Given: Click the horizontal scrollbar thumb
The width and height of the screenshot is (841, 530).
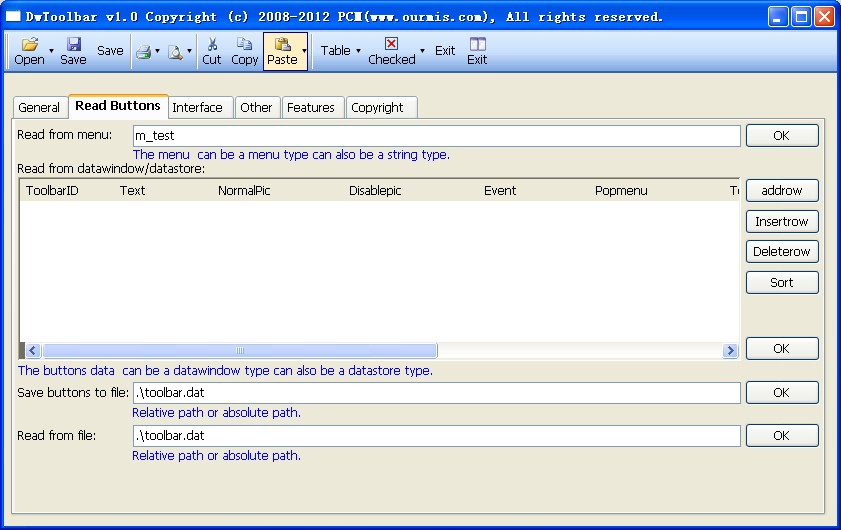Looking at the screenshot, I should (240, 351).
